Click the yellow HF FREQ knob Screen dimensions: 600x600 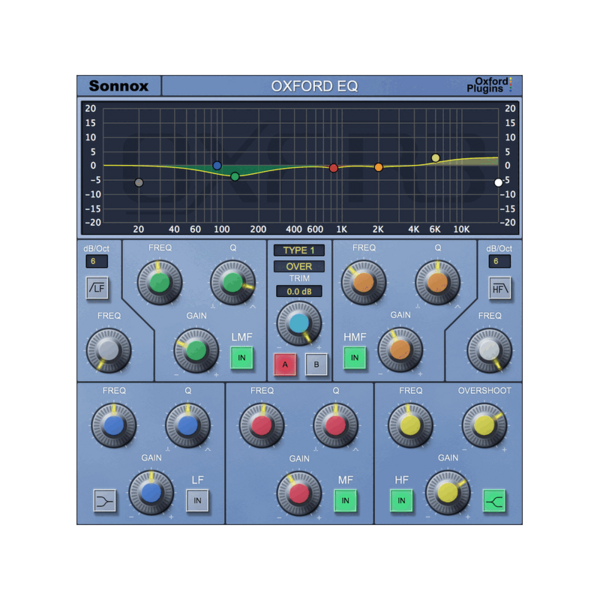pos(411,426)
